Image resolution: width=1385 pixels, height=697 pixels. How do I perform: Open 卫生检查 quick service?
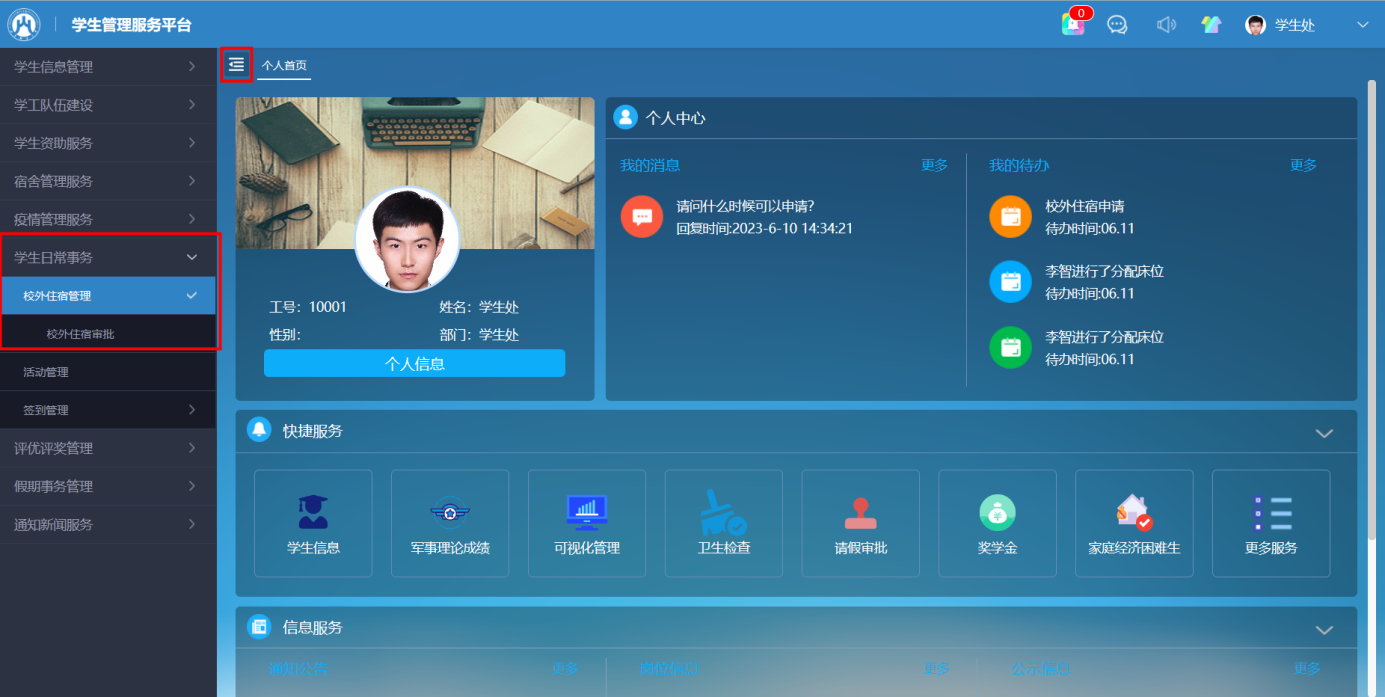point(723,523)
